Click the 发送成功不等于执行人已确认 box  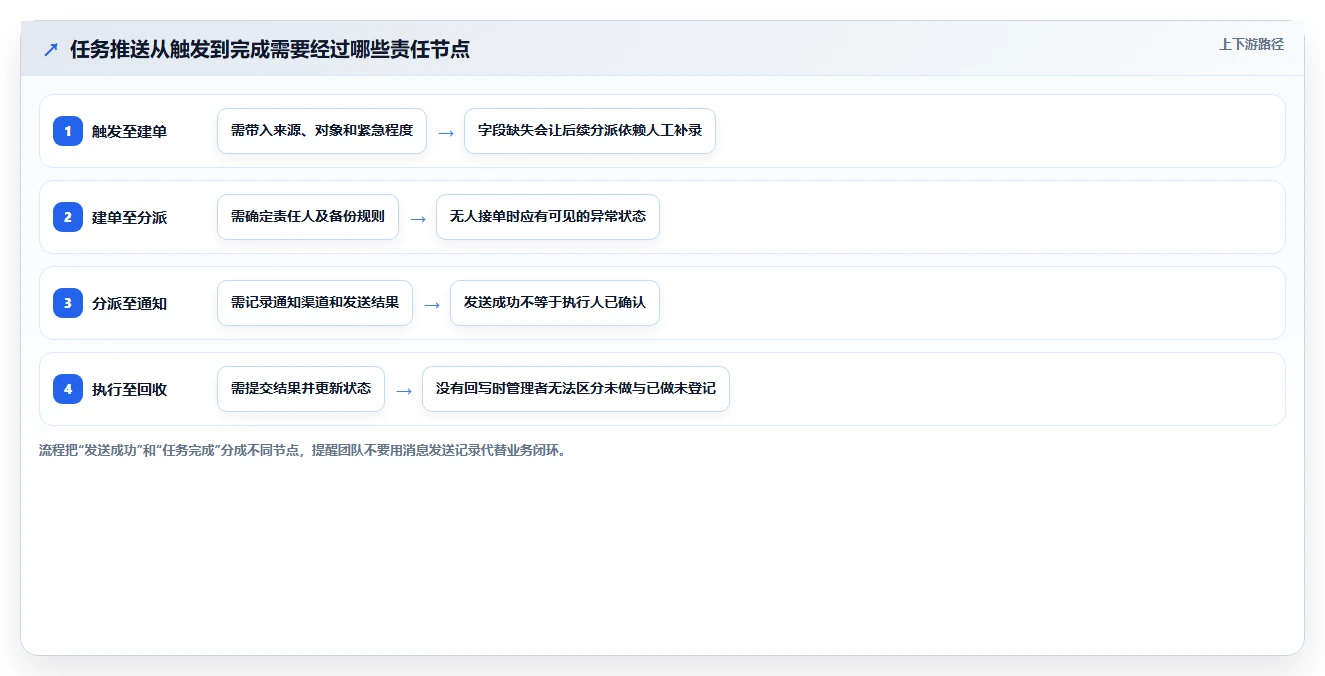(555, 303)
